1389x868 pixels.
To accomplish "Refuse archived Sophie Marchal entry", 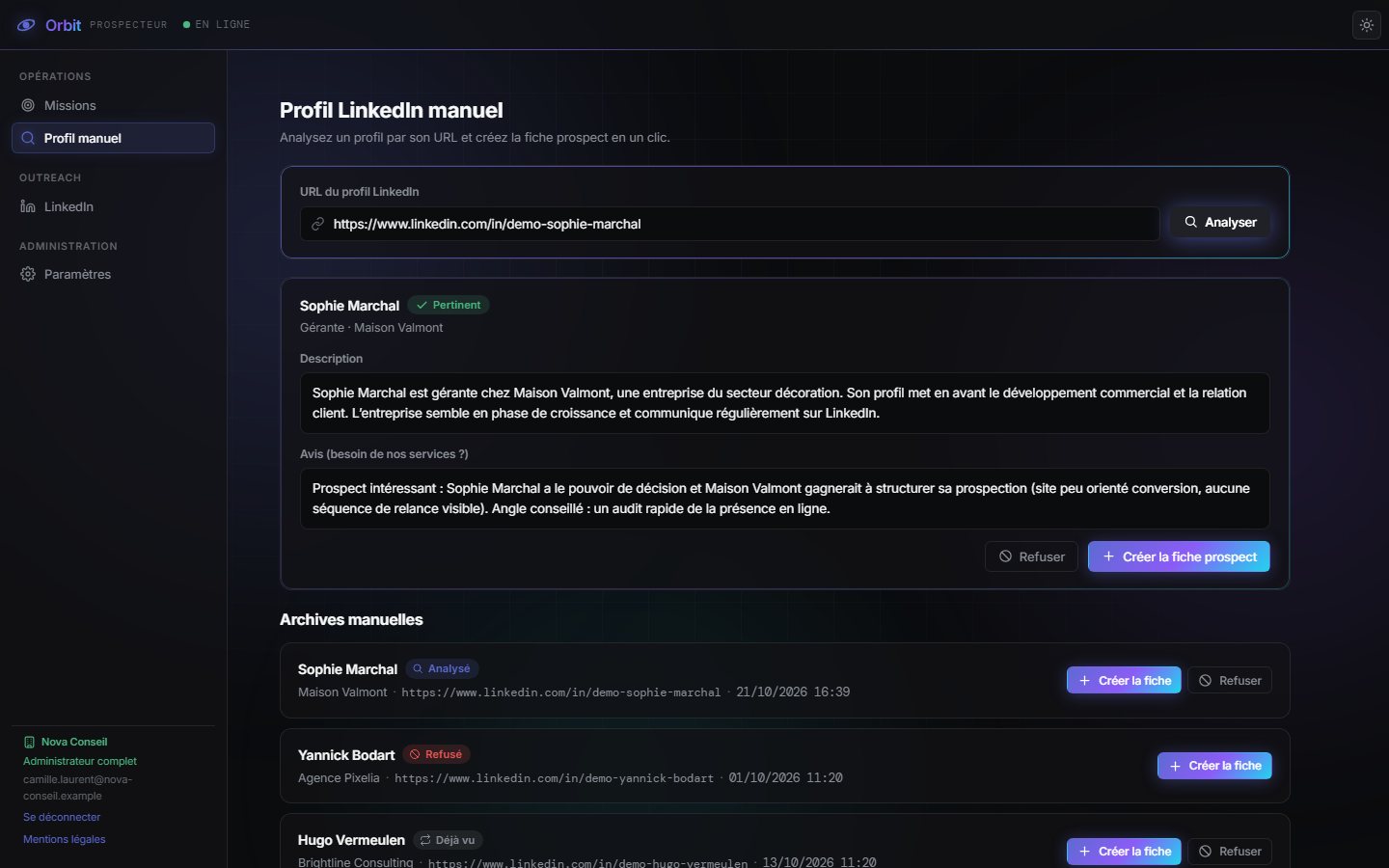I will (x=1230, y=680).
